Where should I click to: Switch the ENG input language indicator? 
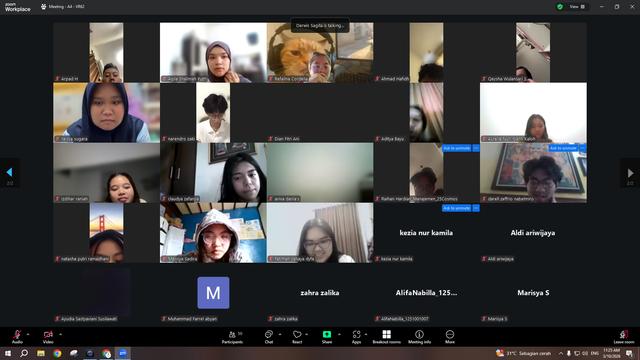(595, 353)
